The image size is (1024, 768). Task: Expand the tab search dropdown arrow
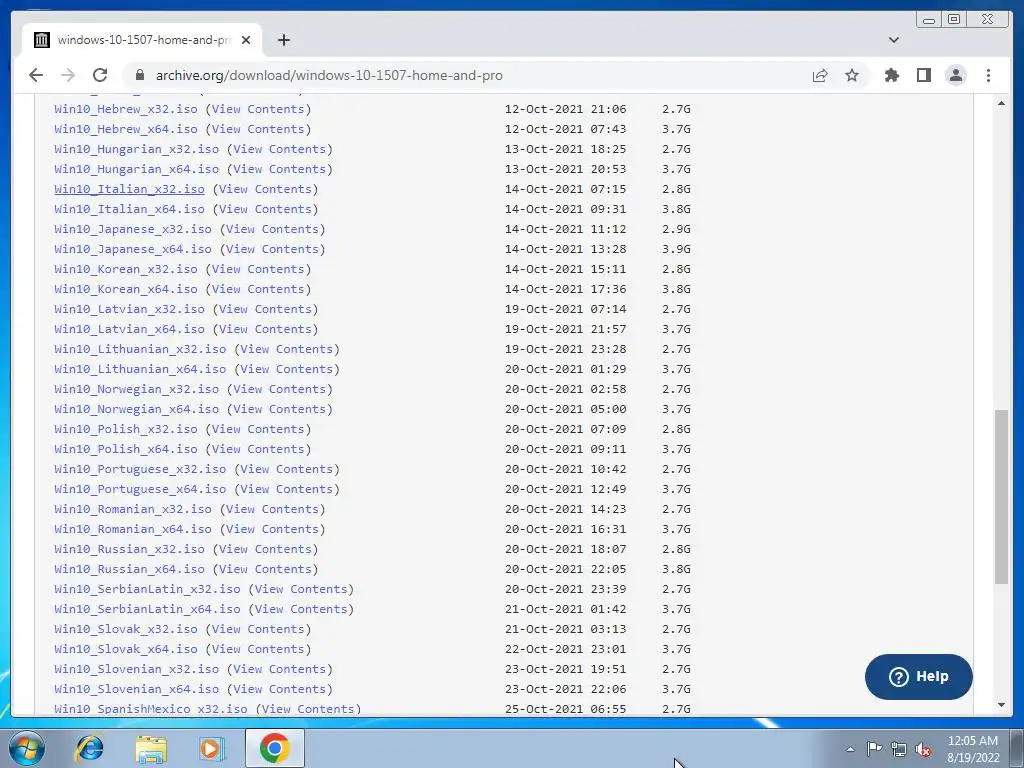(x=893, y=40)
